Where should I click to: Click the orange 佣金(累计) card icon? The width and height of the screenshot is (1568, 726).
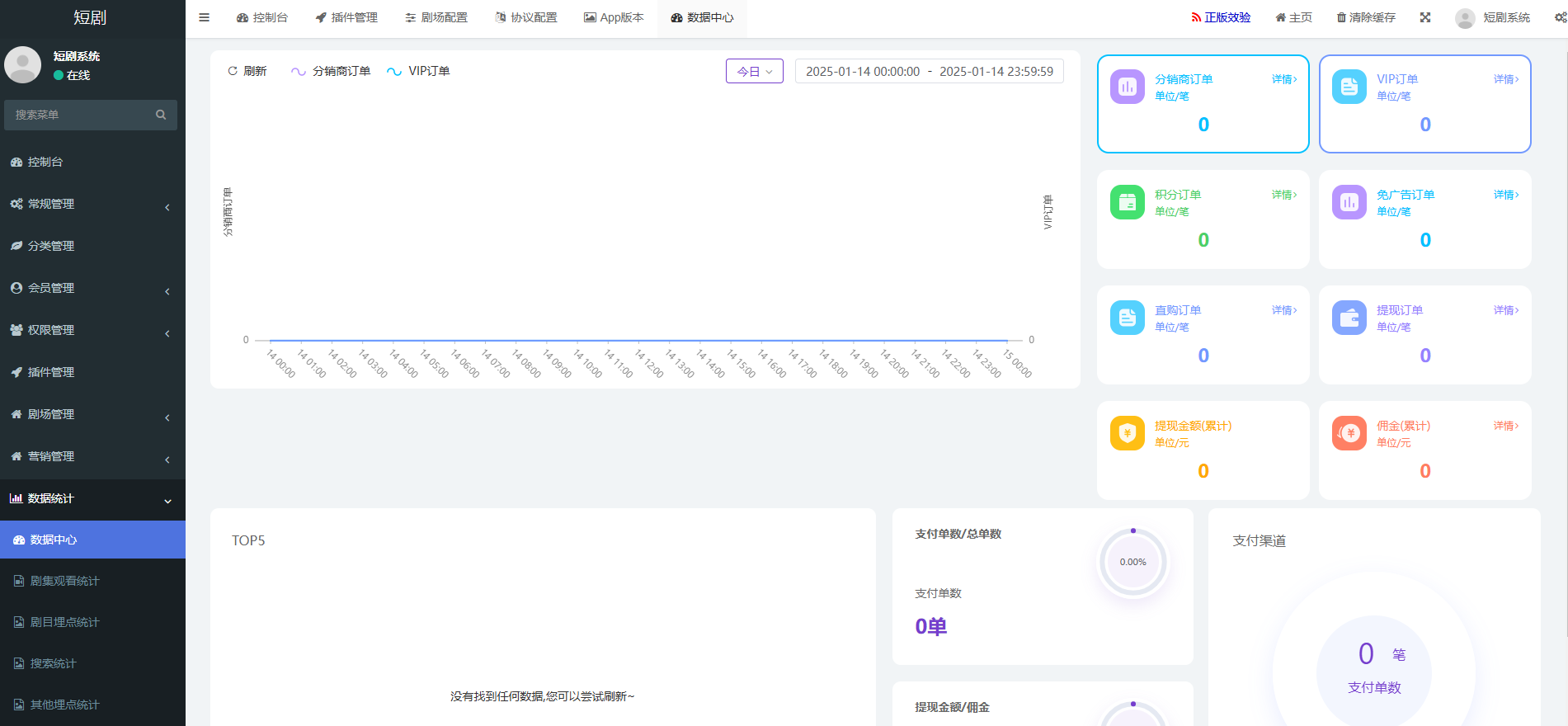(1349, 433)
